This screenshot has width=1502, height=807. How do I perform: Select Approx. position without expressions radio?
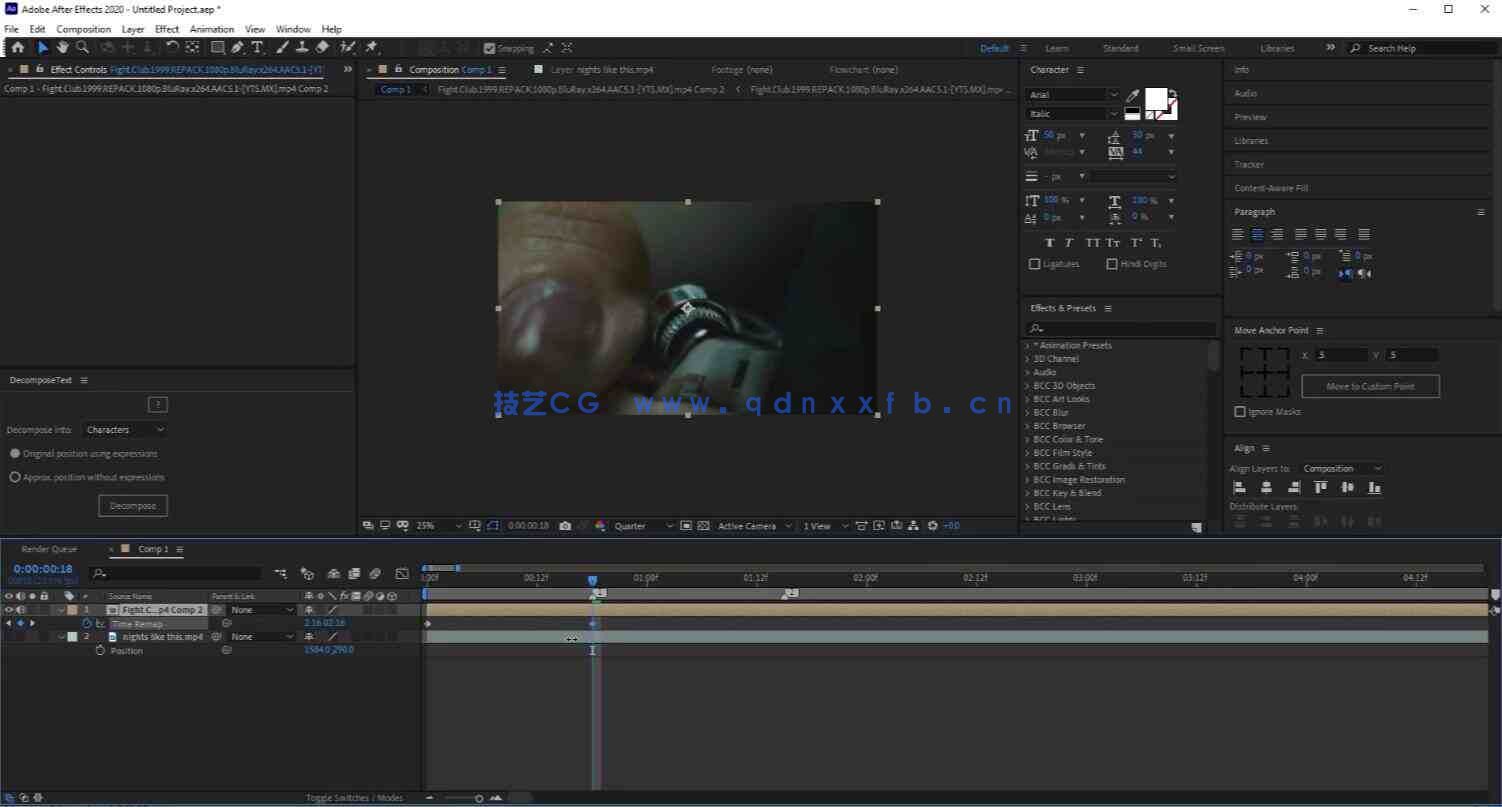15,478
